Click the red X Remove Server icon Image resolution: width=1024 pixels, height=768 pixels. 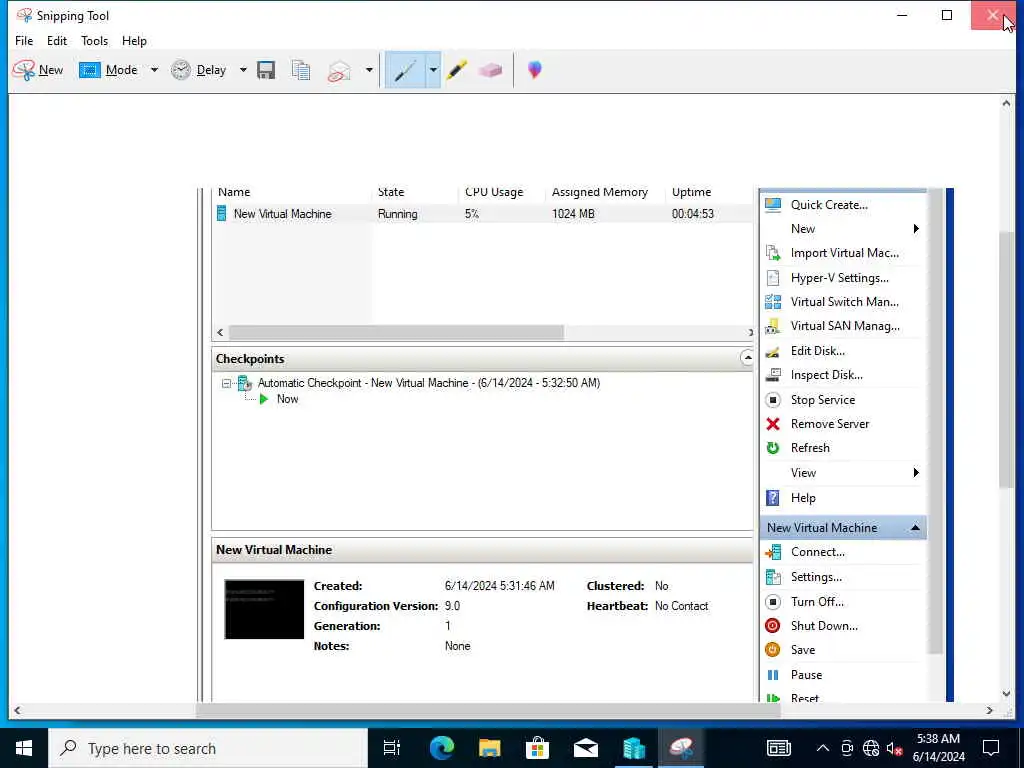(x=773, y=424)
